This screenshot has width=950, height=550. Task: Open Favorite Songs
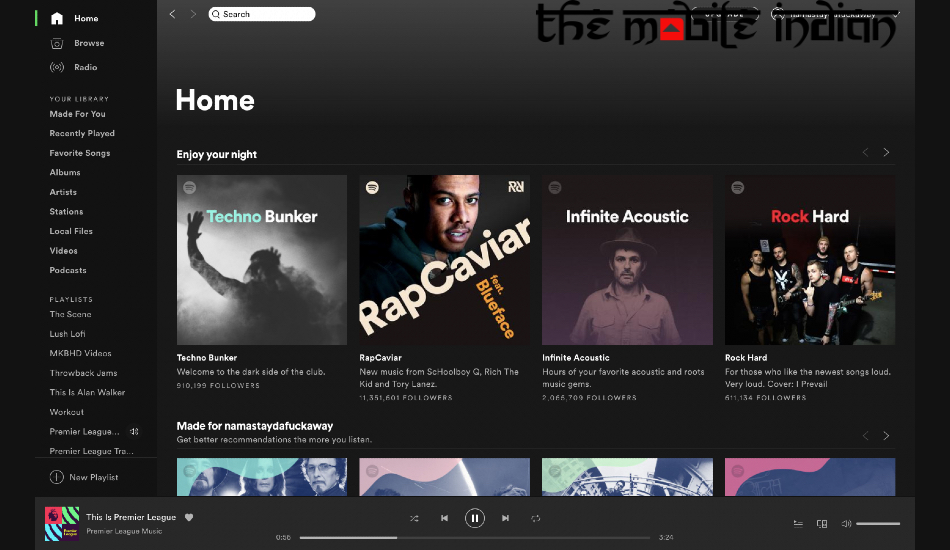(x=79, y=153)
